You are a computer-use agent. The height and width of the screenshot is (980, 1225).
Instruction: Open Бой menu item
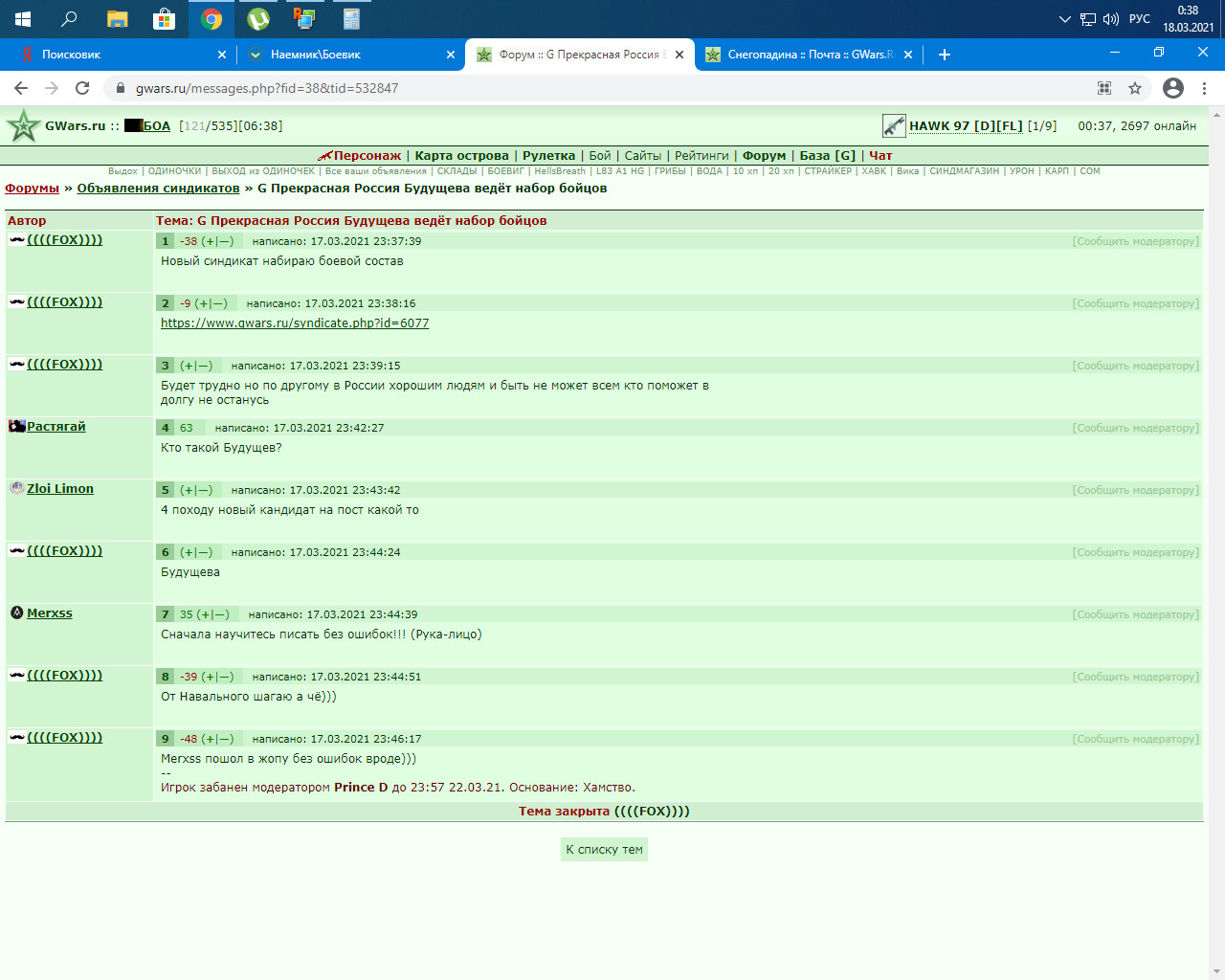pyautogui.click(x=600, y=155)
